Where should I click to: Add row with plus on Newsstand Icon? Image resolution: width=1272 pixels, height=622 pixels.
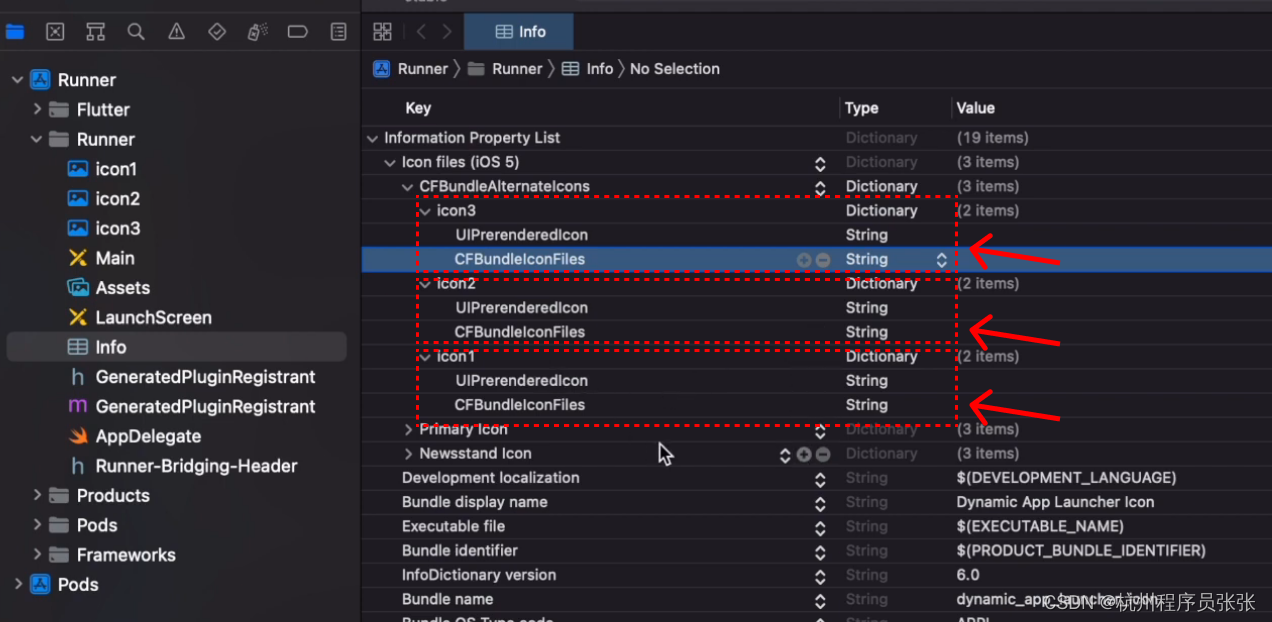[803, 454]
